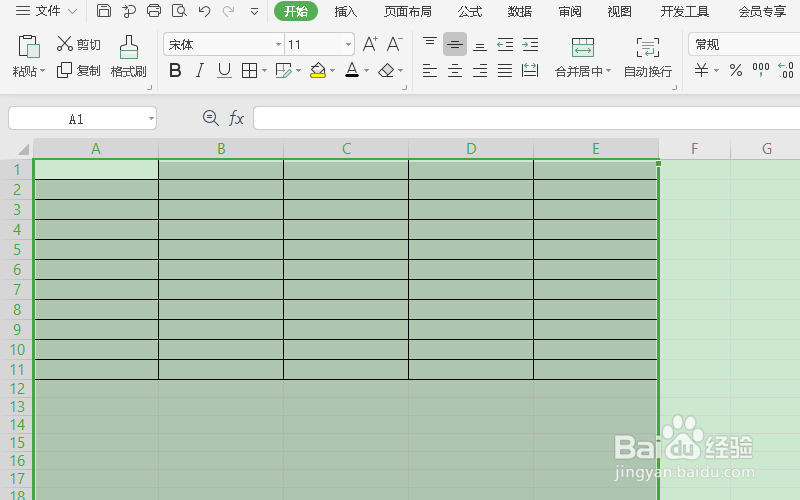The image size is (800, 500).
Task: Click the fill color bucket icon
Action: click(318, 70)
